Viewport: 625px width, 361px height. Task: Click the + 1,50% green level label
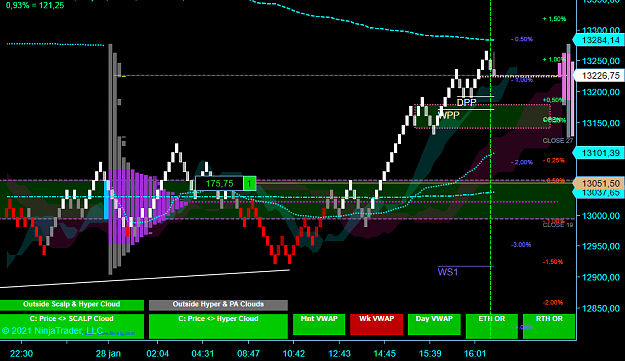[554, 19]
